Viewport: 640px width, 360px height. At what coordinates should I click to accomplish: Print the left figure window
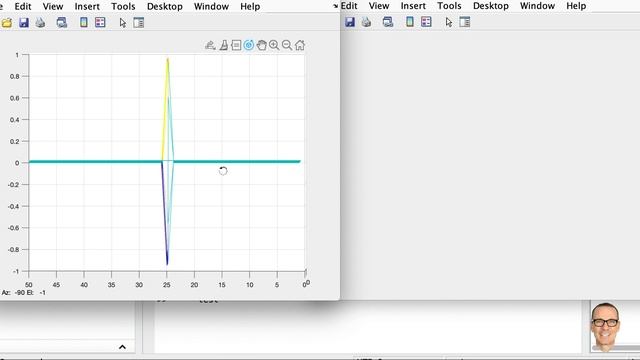[x=40, y=22]
